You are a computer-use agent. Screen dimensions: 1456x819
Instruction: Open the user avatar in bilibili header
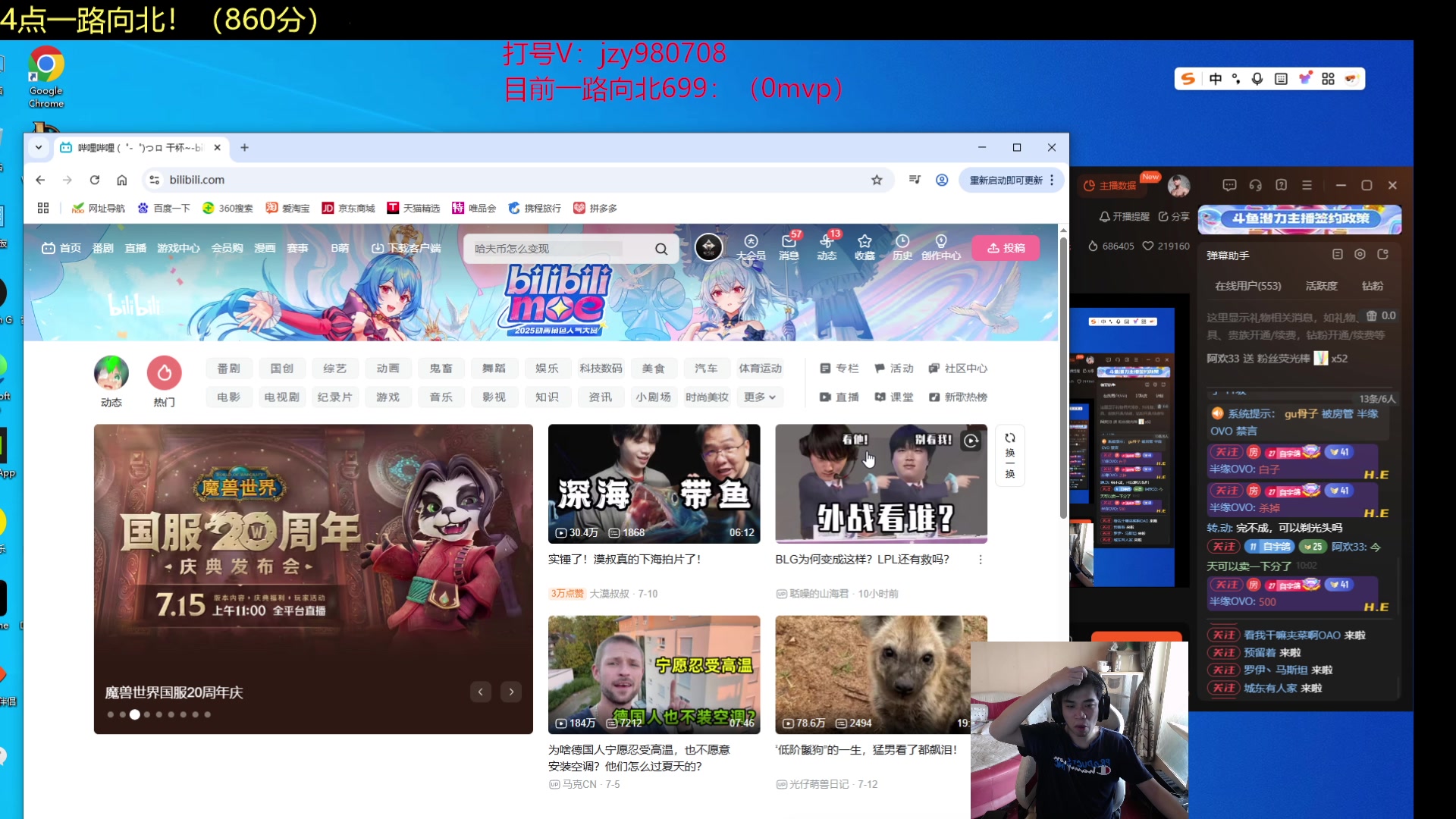pyautogui.click(x=709, y=247)
